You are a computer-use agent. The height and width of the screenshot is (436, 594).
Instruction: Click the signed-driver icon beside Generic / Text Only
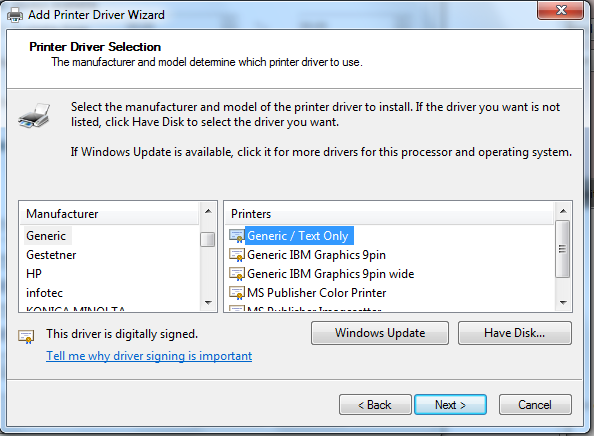coord(237,236)
